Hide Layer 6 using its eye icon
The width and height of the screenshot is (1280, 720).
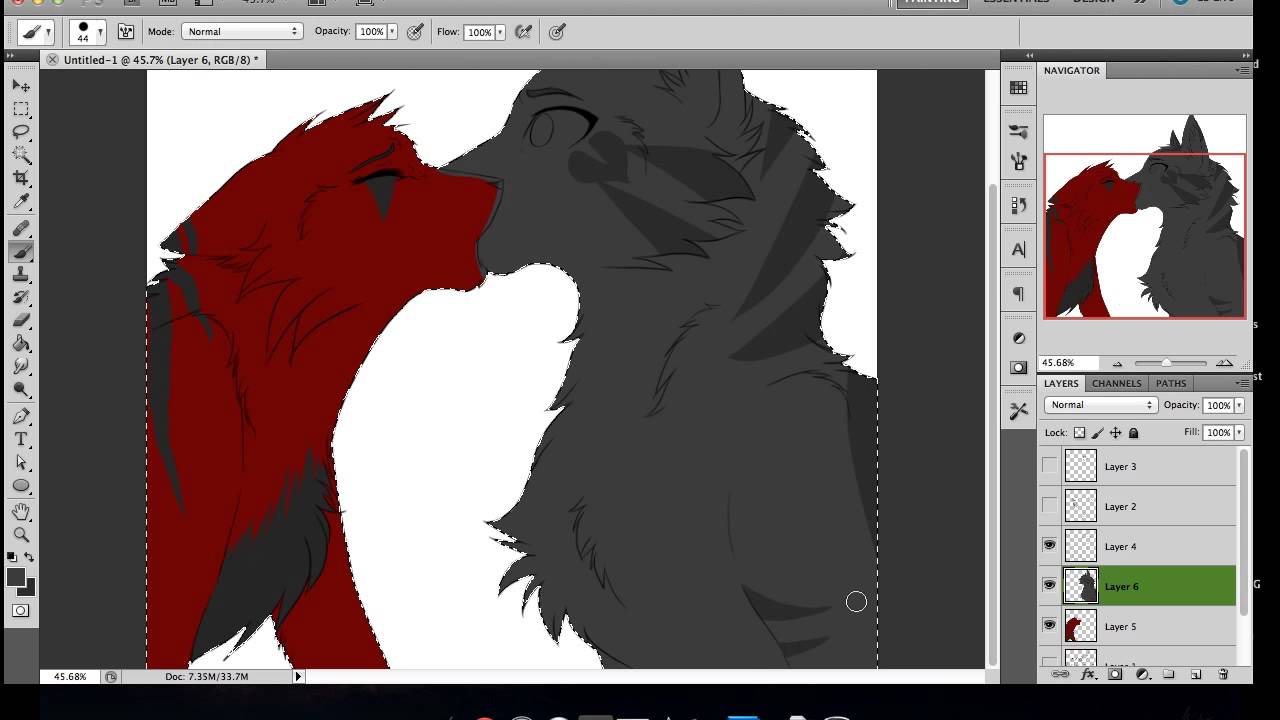1049,586
